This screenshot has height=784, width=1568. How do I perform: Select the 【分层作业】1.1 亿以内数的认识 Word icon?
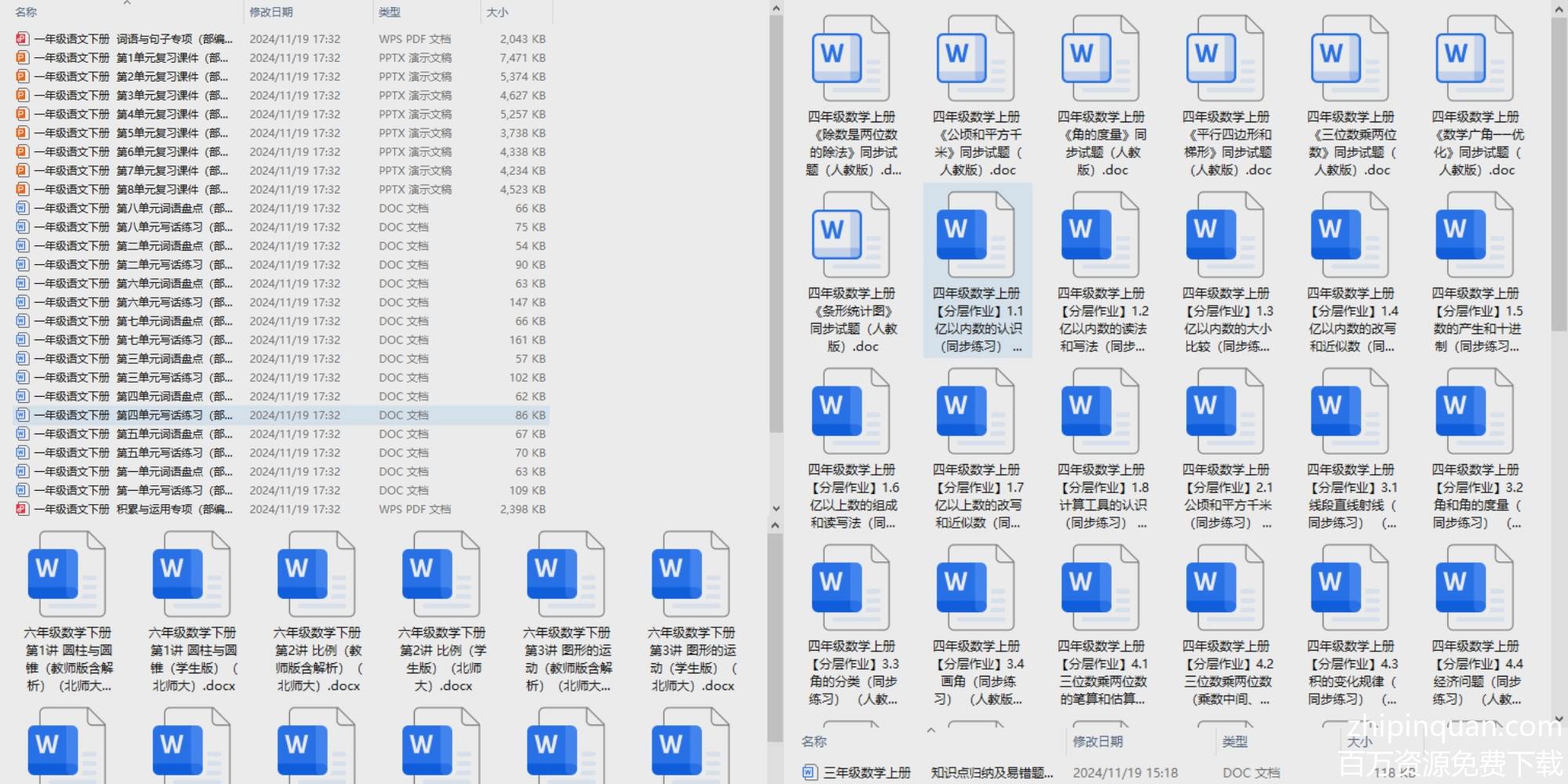pyautogui.click(x=976, y=235)
